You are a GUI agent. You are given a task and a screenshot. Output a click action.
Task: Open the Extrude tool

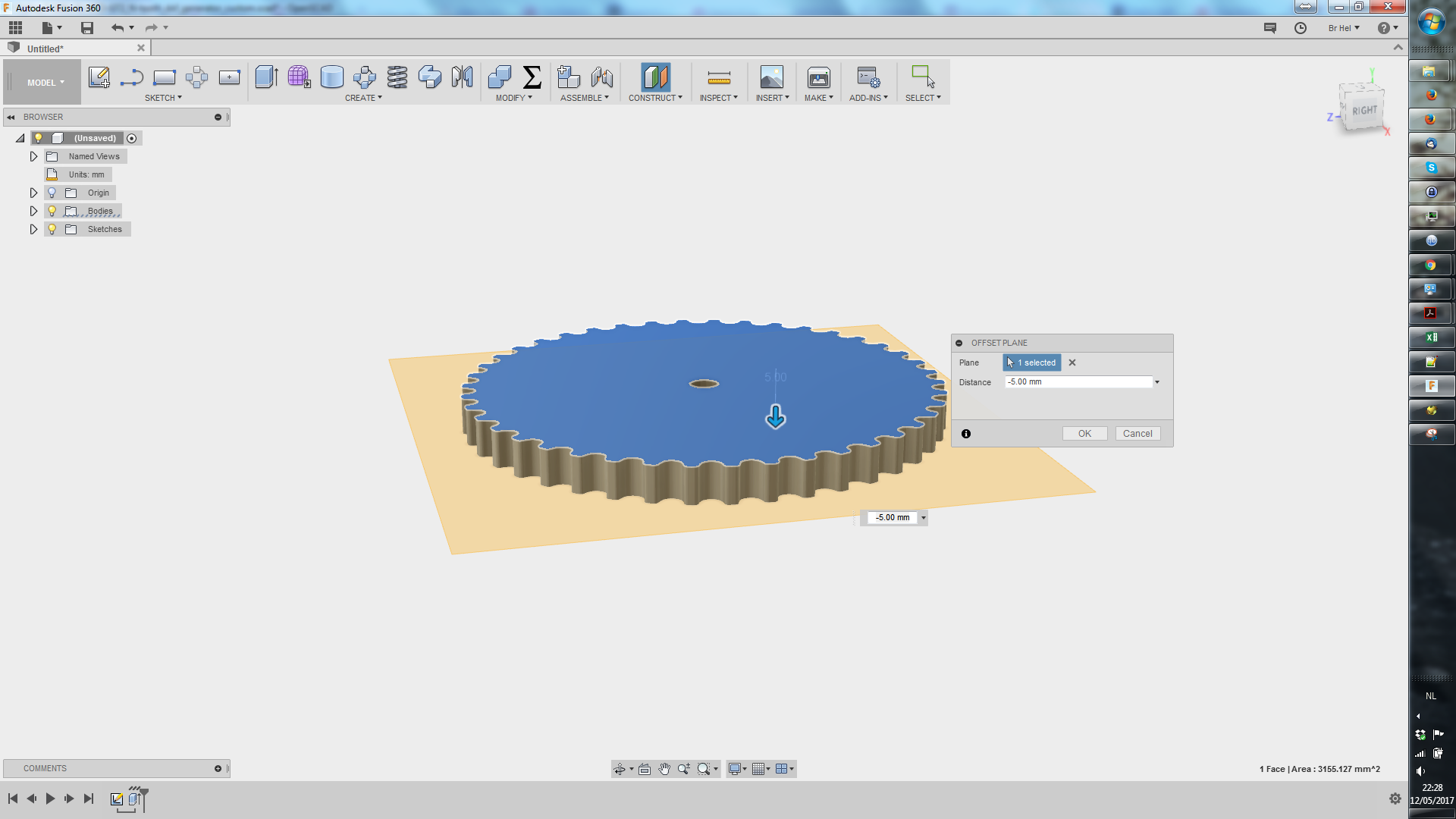click(265, 77)
